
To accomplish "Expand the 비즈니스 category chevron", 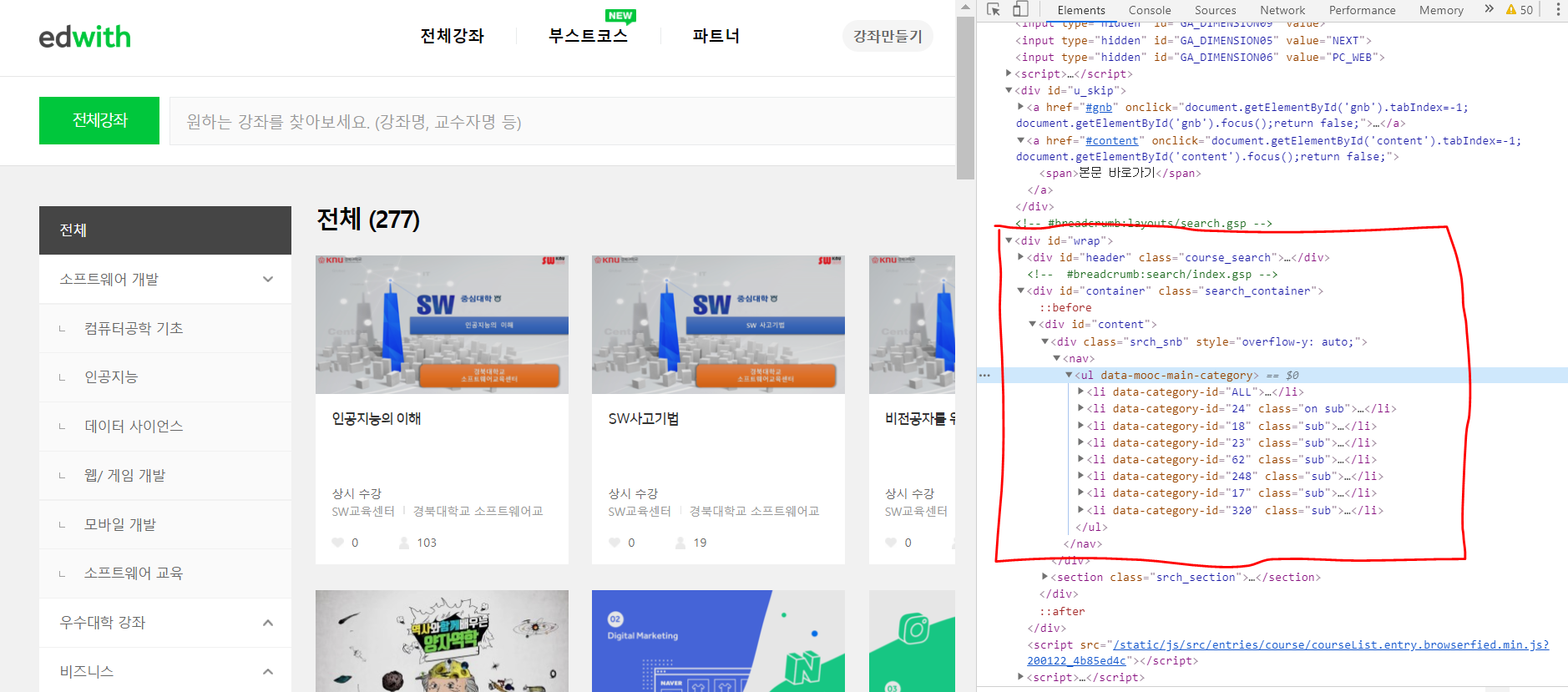I will point(268,672).
